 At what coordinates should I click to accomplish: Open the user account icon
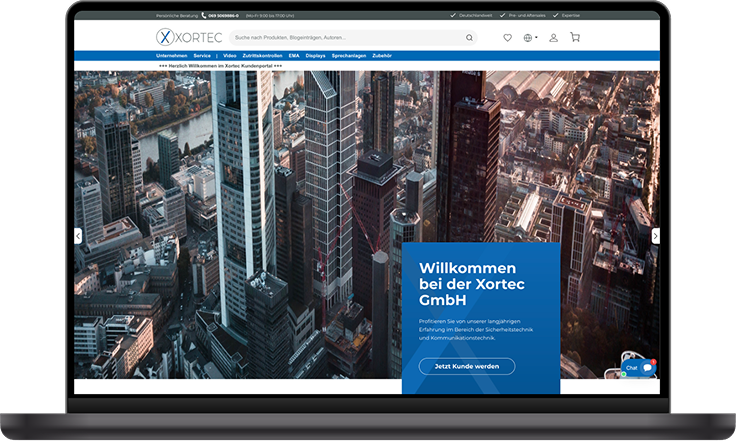pos(554,38)
